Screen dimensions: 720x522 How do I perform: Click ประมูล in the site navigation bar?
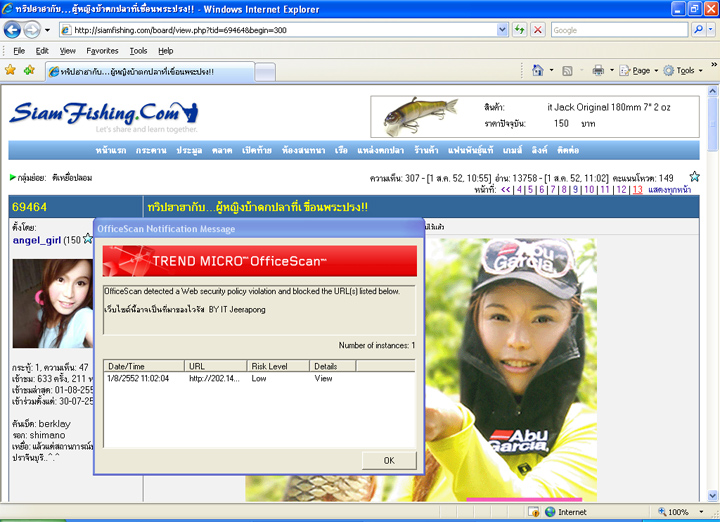(189, 150)
